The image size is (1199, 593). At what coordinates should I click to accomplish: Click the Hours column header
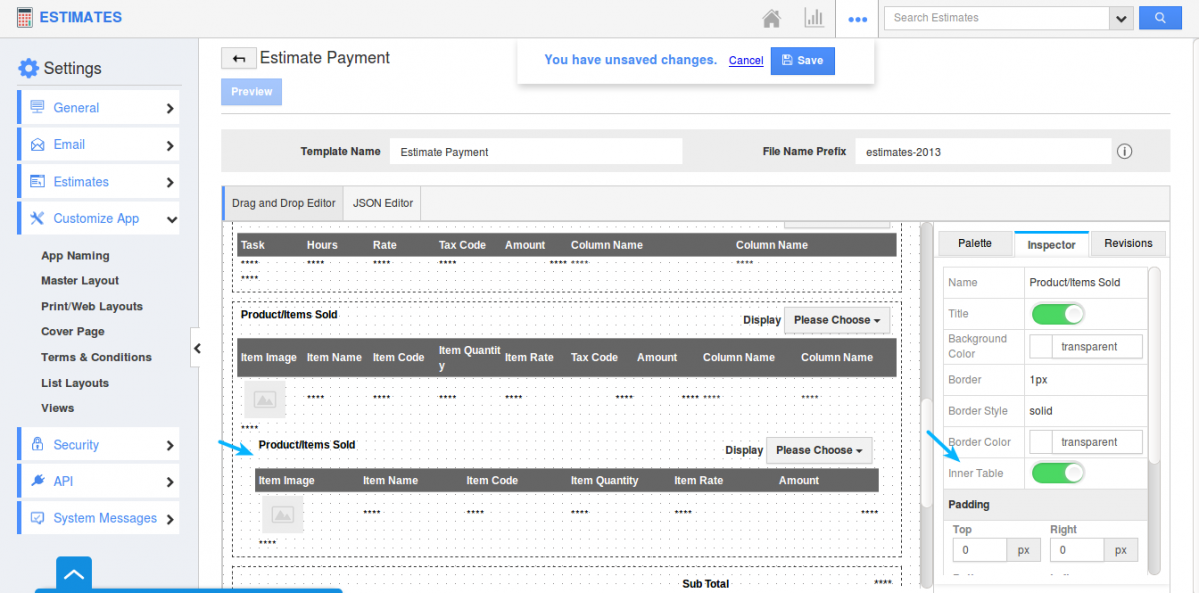[322, 245]
